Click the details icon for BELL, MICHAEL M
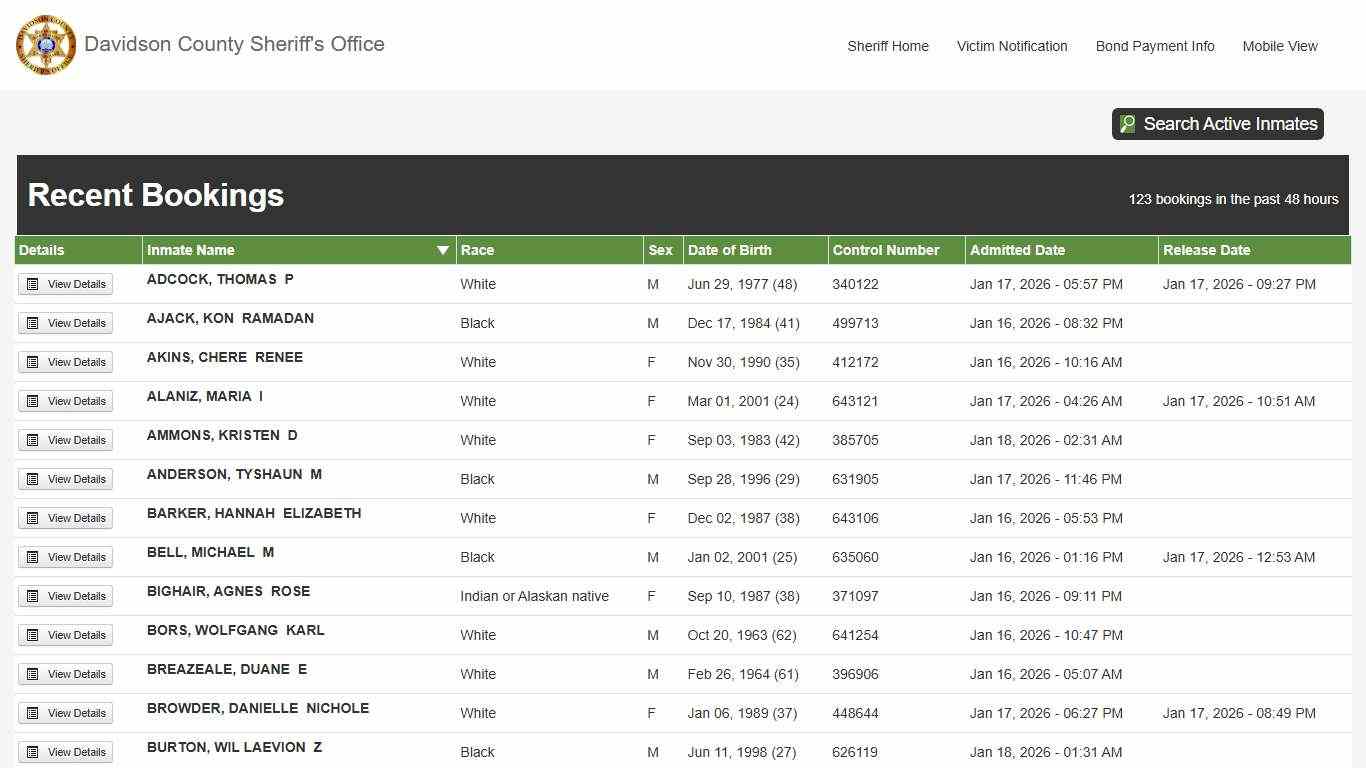Screen dimensions: 1366x768 [x=33, y=557]
